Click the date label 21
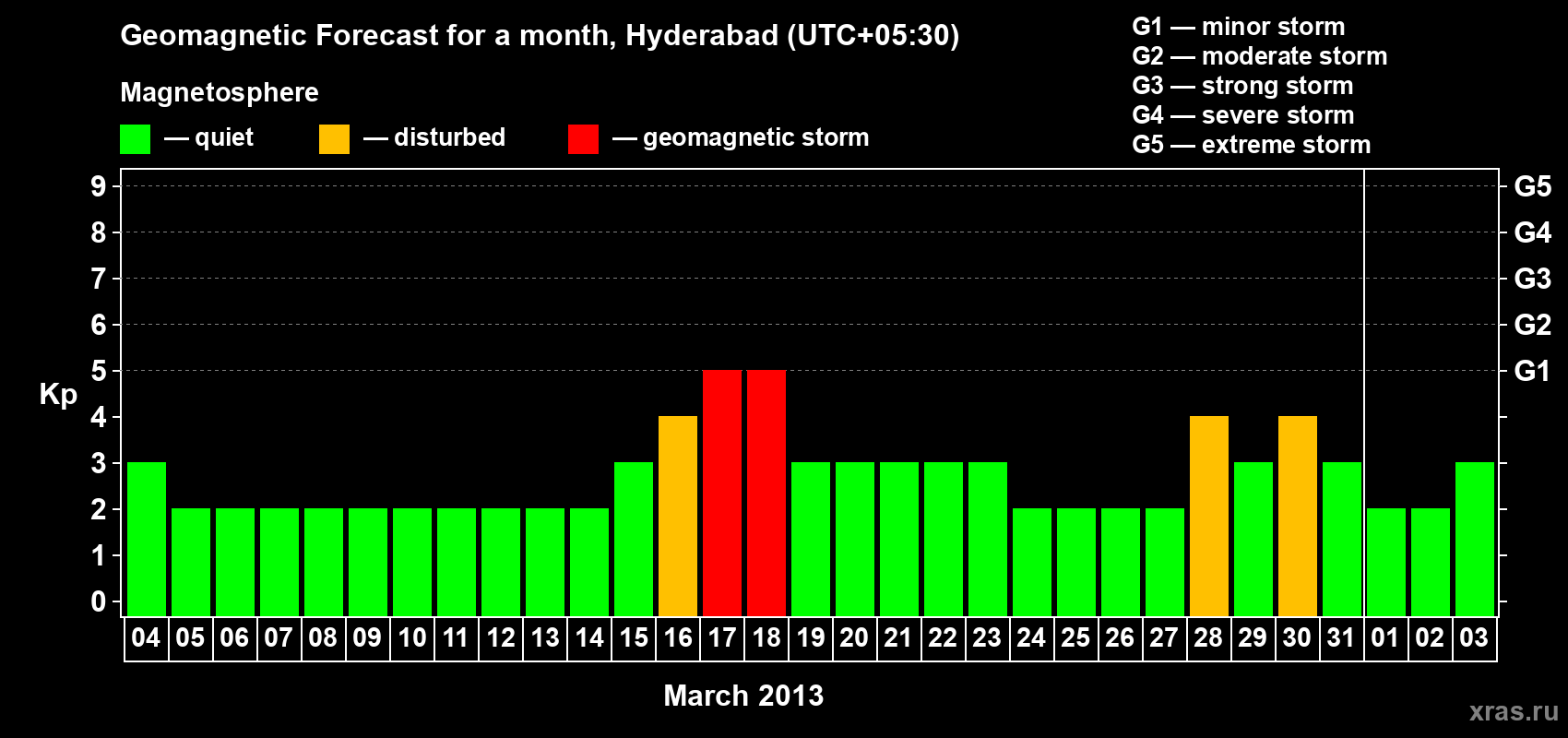 coord(898,637)
